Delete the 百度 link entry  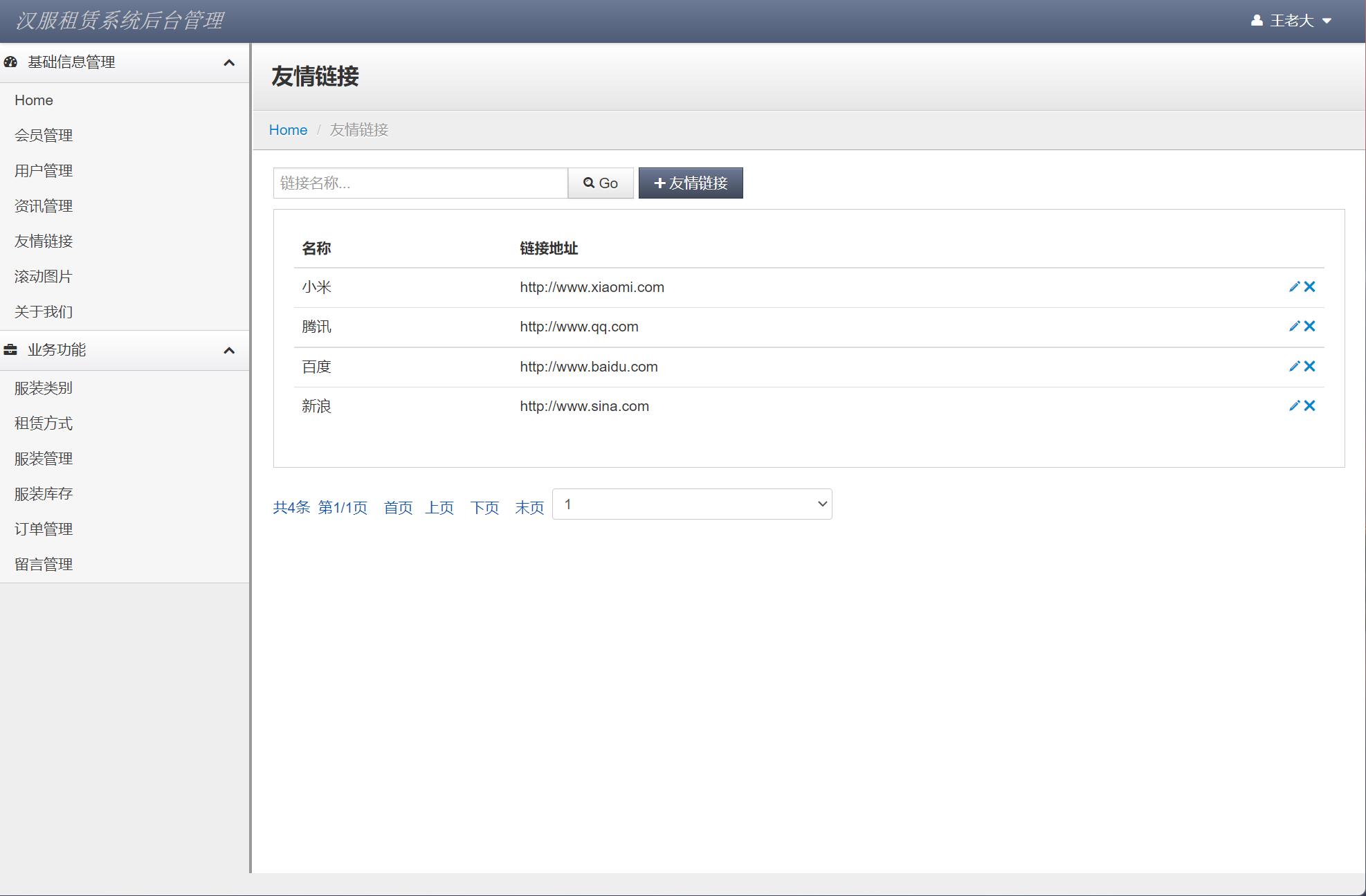pos(1309,366)
